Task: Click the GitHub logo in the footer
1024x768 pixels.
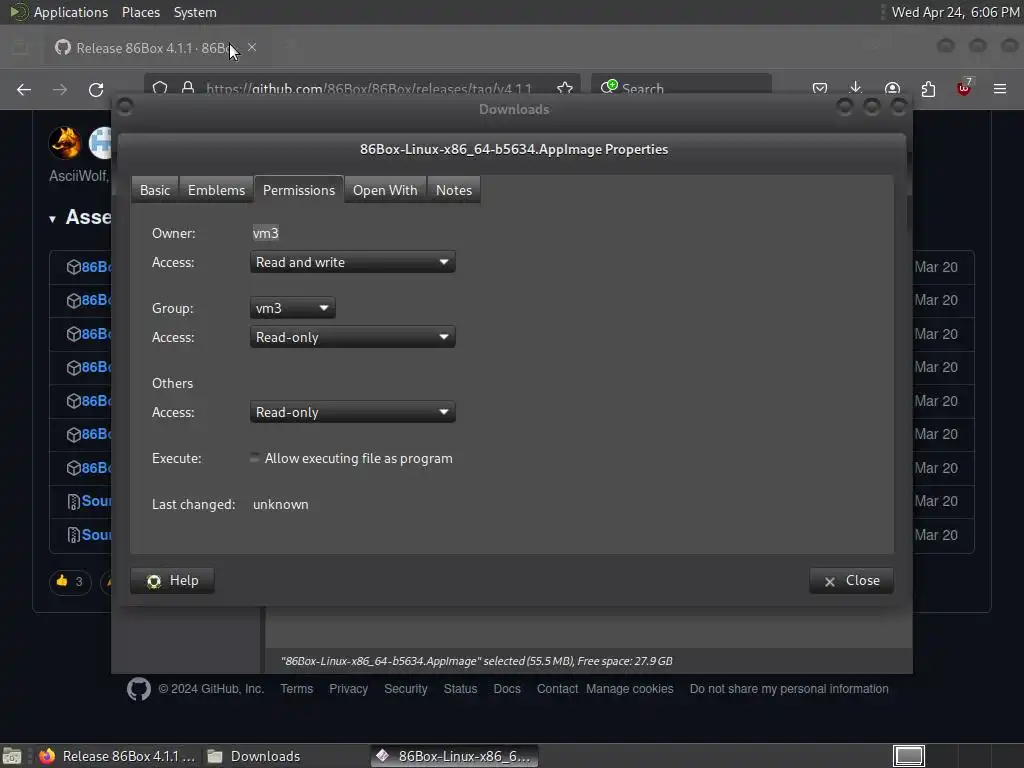Action: click(138, 689)
